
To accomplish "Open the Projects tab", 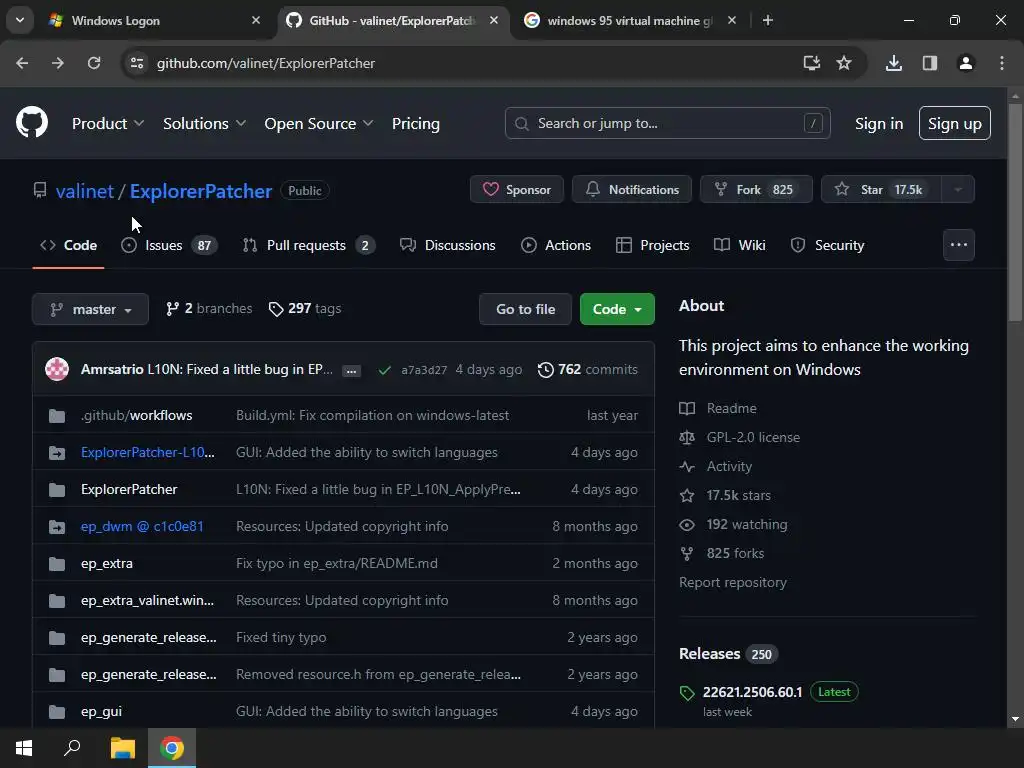I will (653, 246).
